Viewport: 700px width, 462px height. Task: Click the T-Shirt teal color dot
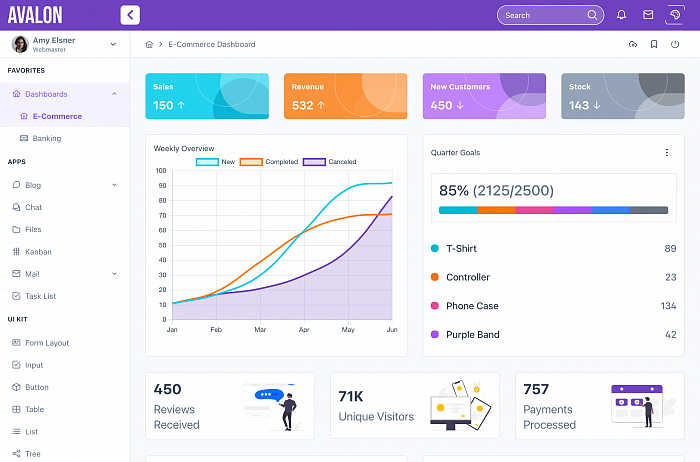(x=434, y=248)
